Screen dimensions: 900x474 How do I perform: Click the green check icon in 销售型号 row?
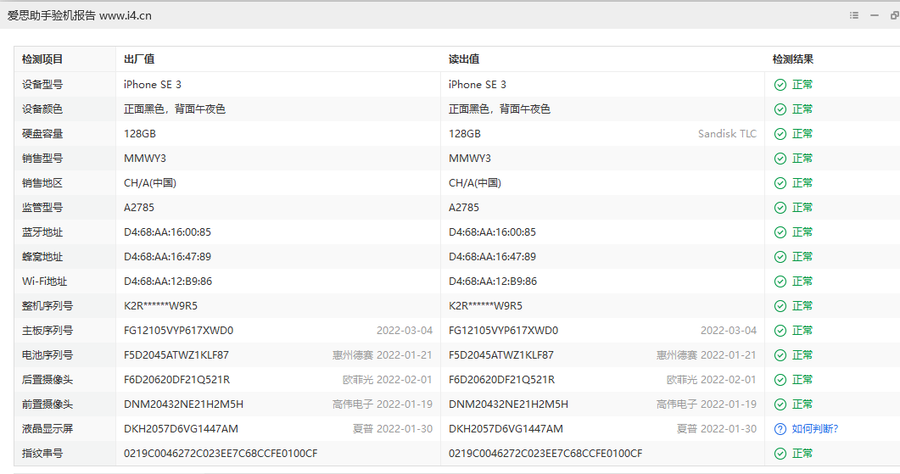click(x=780, y=158)
